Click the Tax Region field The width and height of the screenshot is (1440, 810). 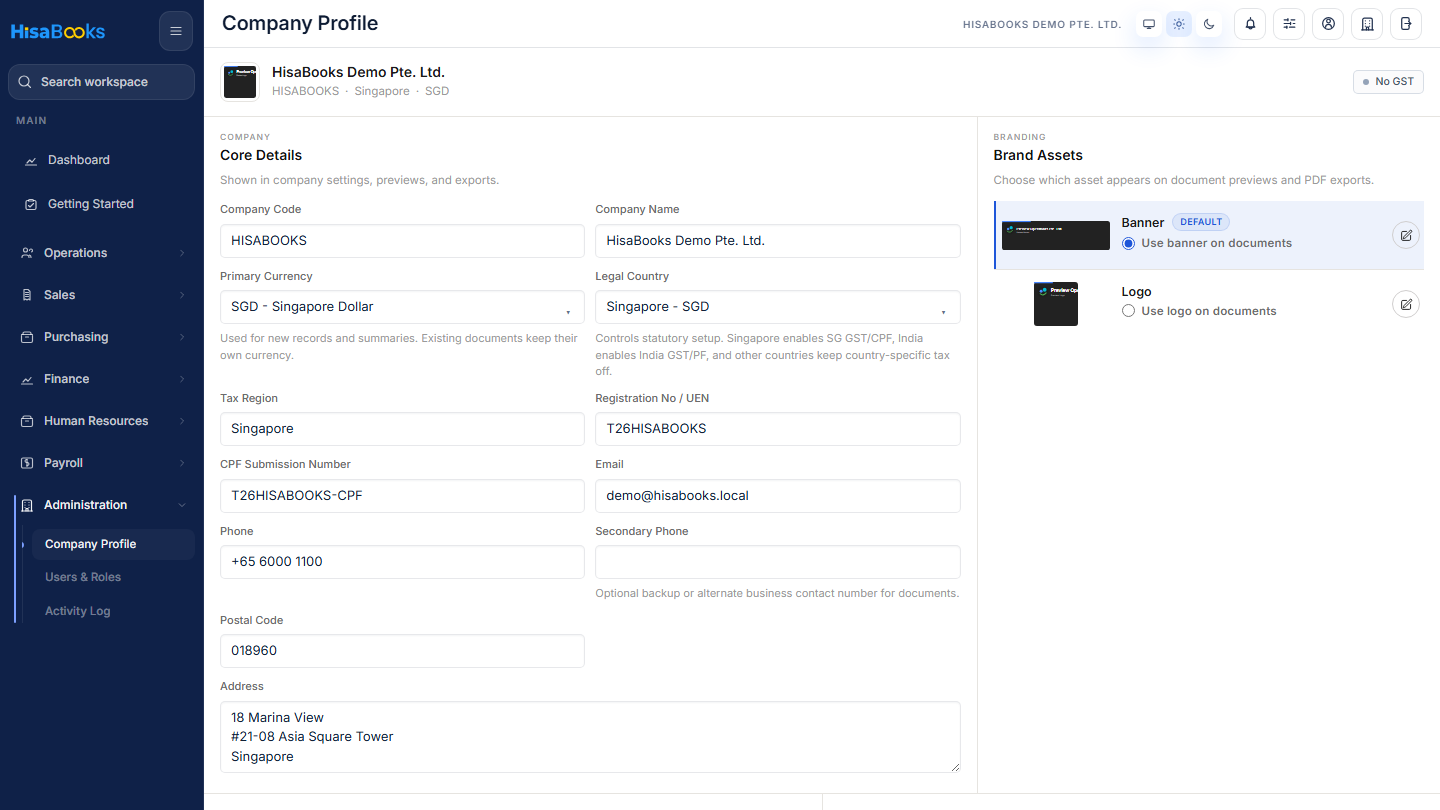[402, 429]
